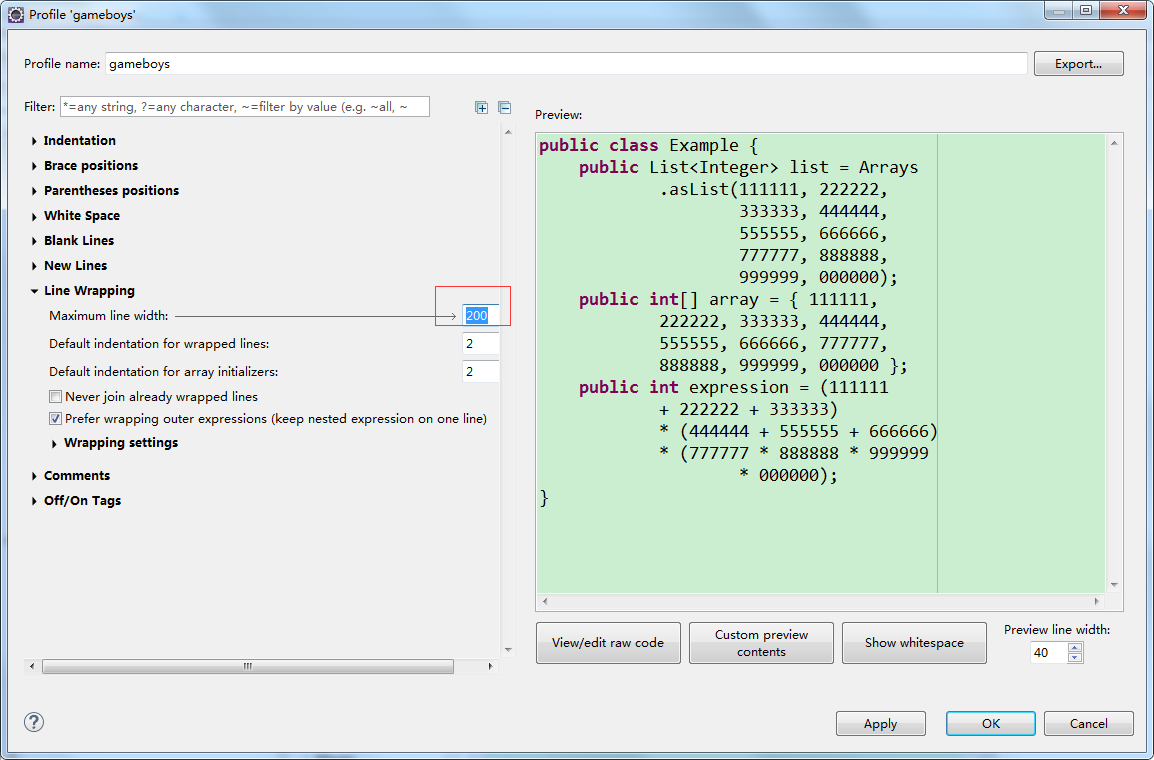The image size is (1154, 760).
Task: Focus the Filter text field
Action: [x=245, y=107]
